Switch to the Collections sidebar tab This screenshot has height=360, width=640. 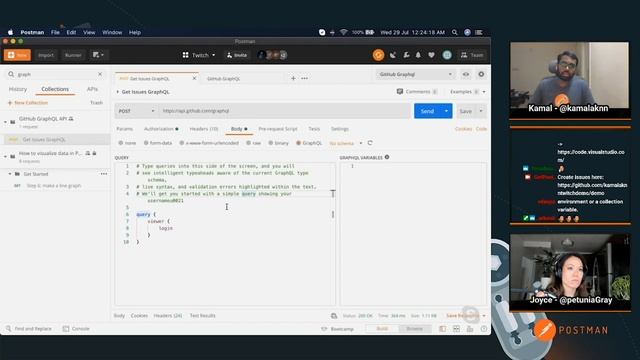(55, 89)
